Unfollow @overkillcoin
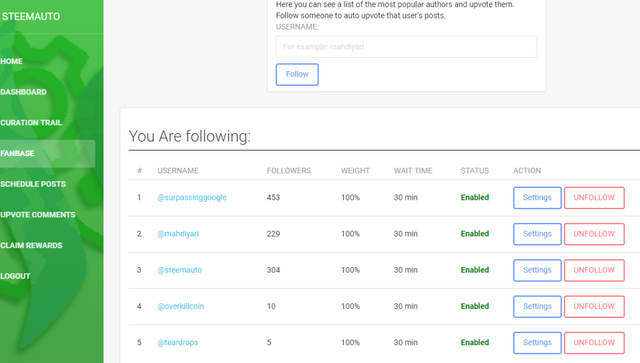 (x=594, y=307)
